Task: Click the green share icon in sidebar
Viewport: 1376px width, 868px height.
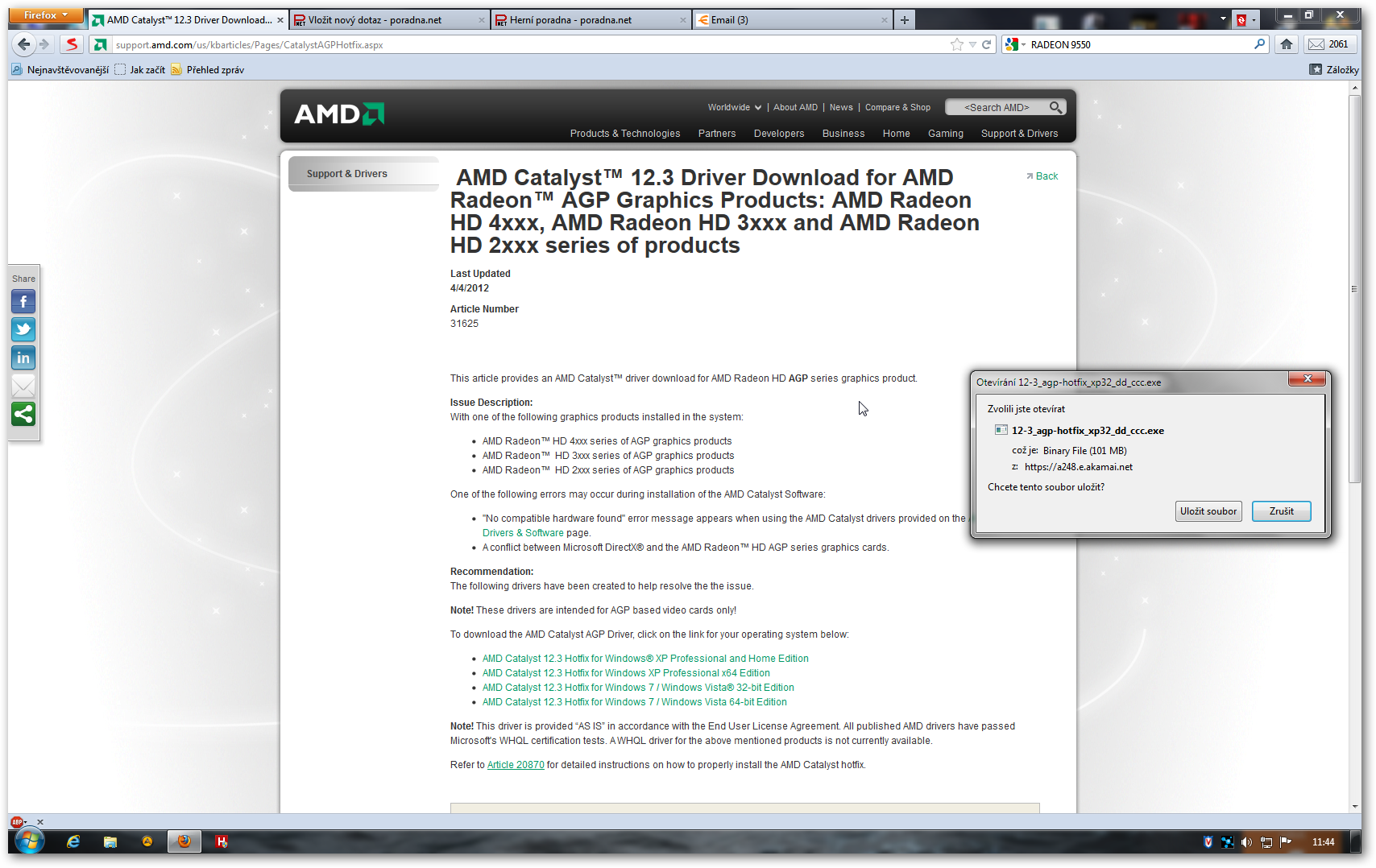Action: pyautogui.click(x=23, y=414)
